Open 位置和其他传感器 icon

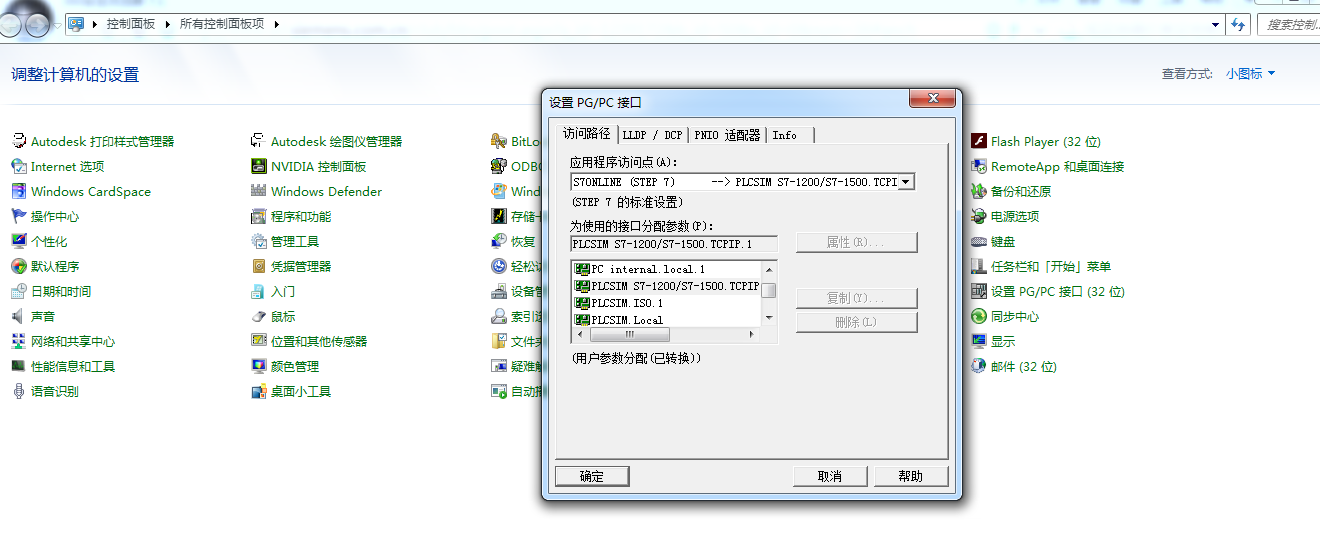coord(259,341)
